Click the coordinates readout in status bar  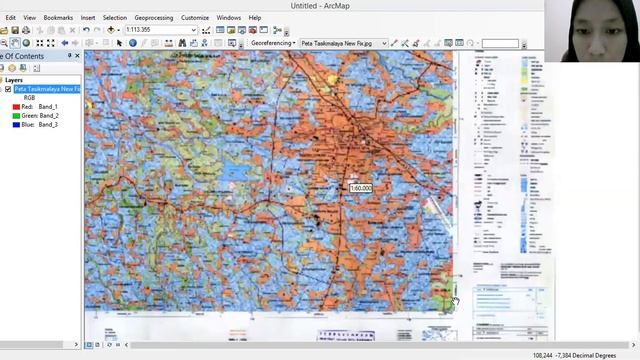click(x=574, y=356)
